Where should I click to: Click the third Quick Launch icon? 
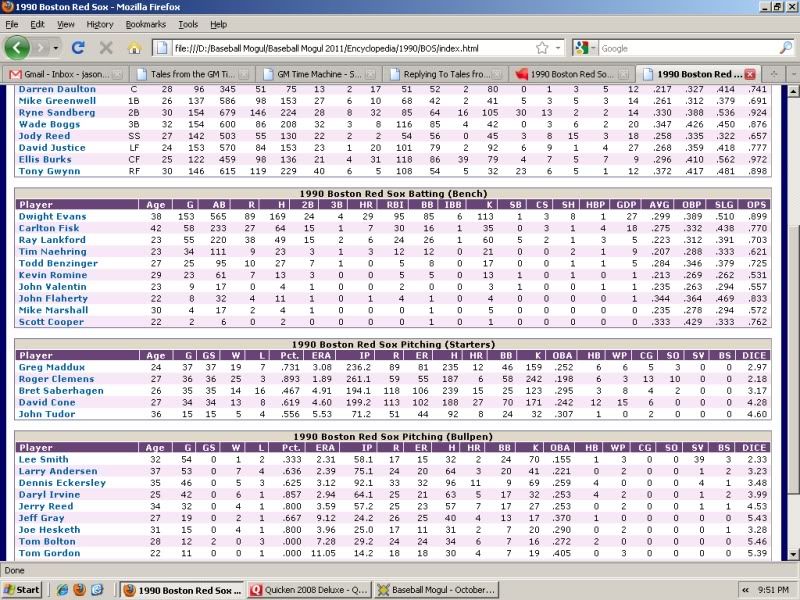[97, 590]
